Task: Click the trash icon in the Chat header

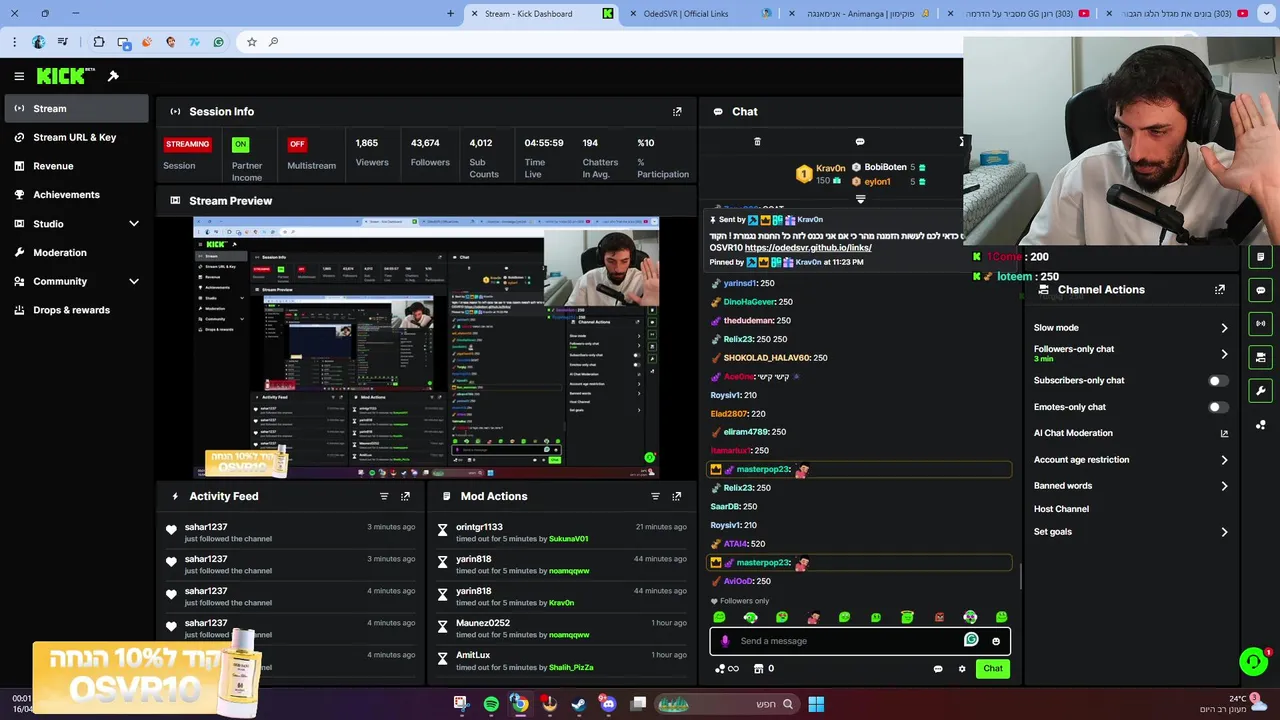Action: click(757, 142)
